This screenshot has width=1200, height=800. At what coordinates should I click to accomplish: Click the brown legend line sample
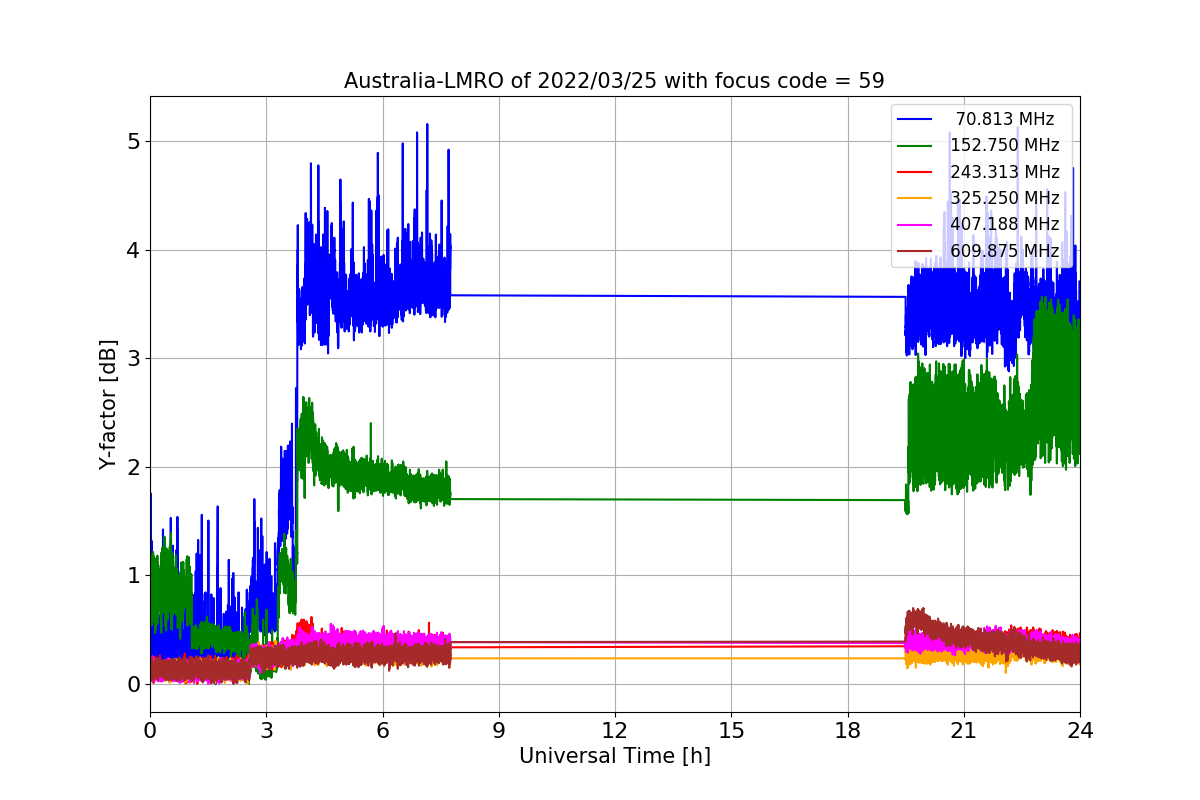pyautogui.click(x=915, y=251)
